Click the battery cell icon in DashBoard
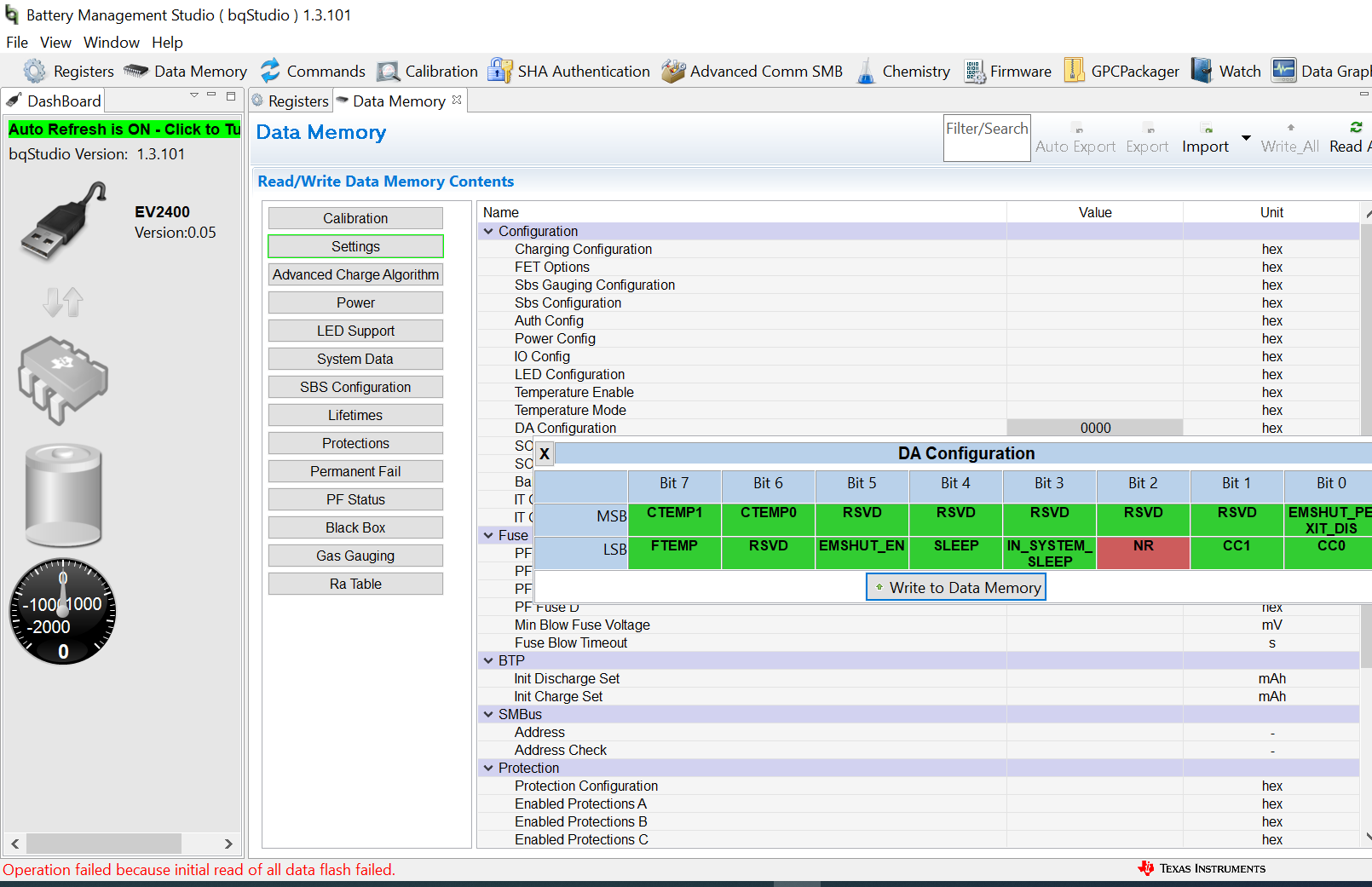This screenshot has height=887, width=1372. (x=63, y=495)
